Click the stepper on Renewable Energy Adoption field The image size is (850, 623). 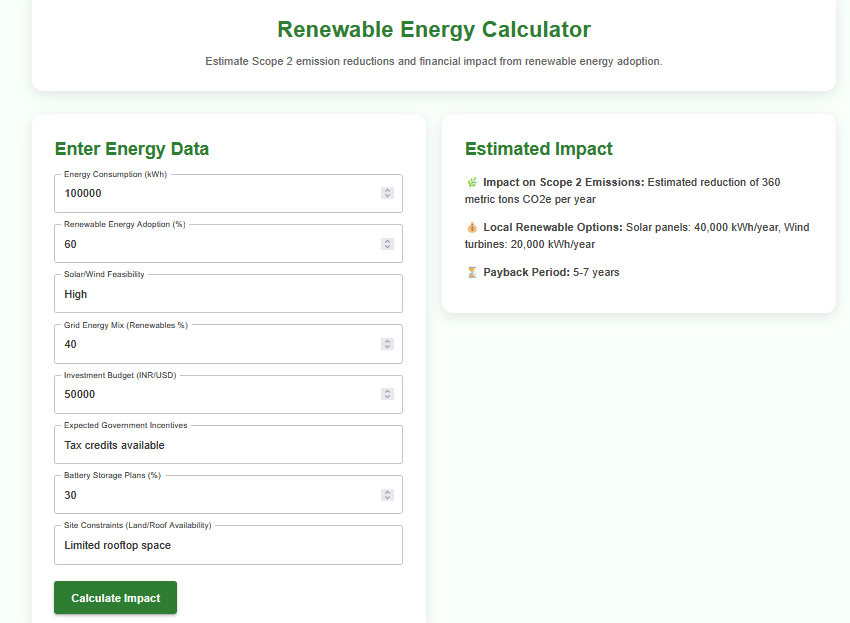point(387,244)
